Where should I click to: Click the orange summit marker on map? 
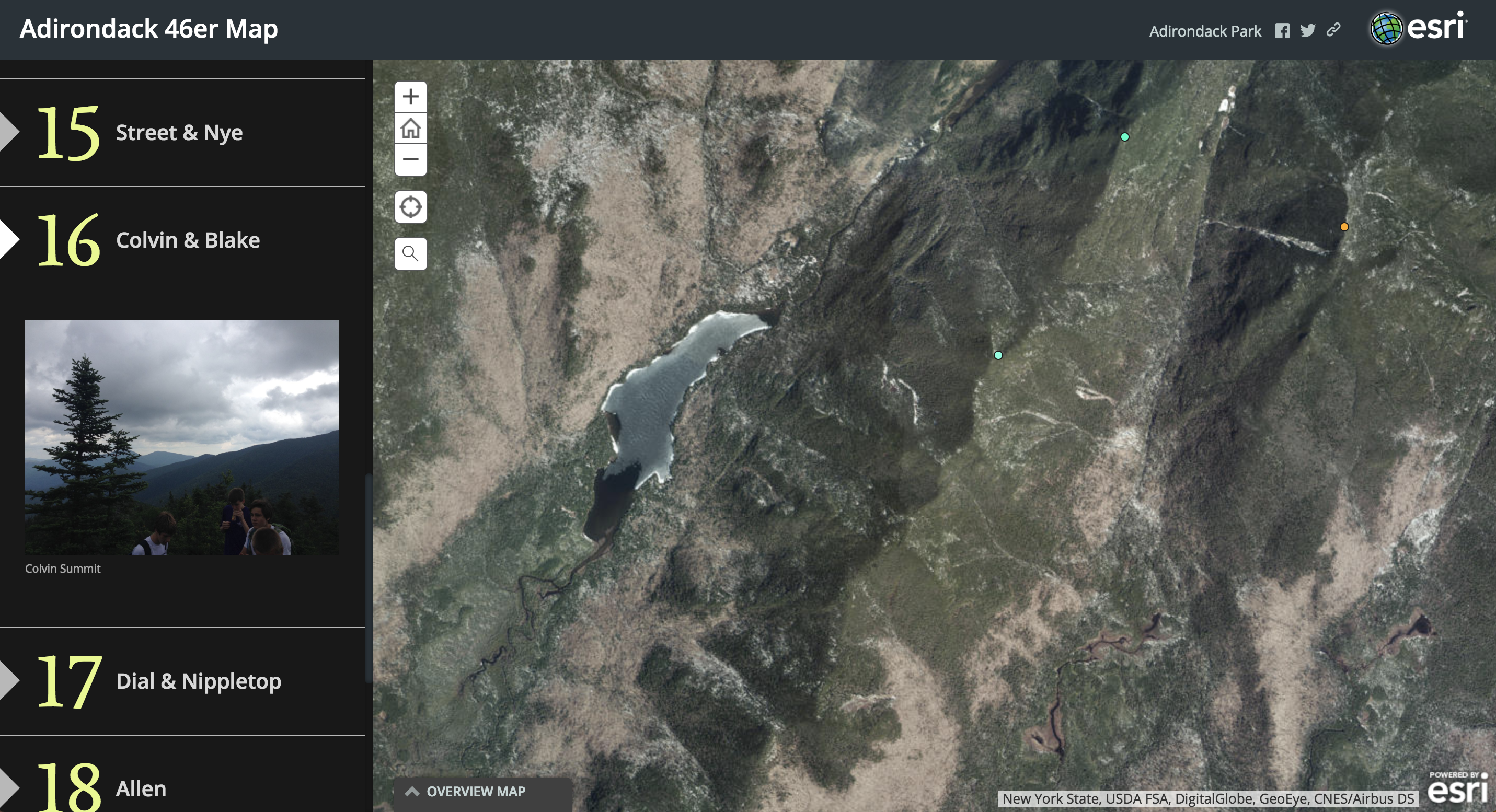pos(1344,227)
